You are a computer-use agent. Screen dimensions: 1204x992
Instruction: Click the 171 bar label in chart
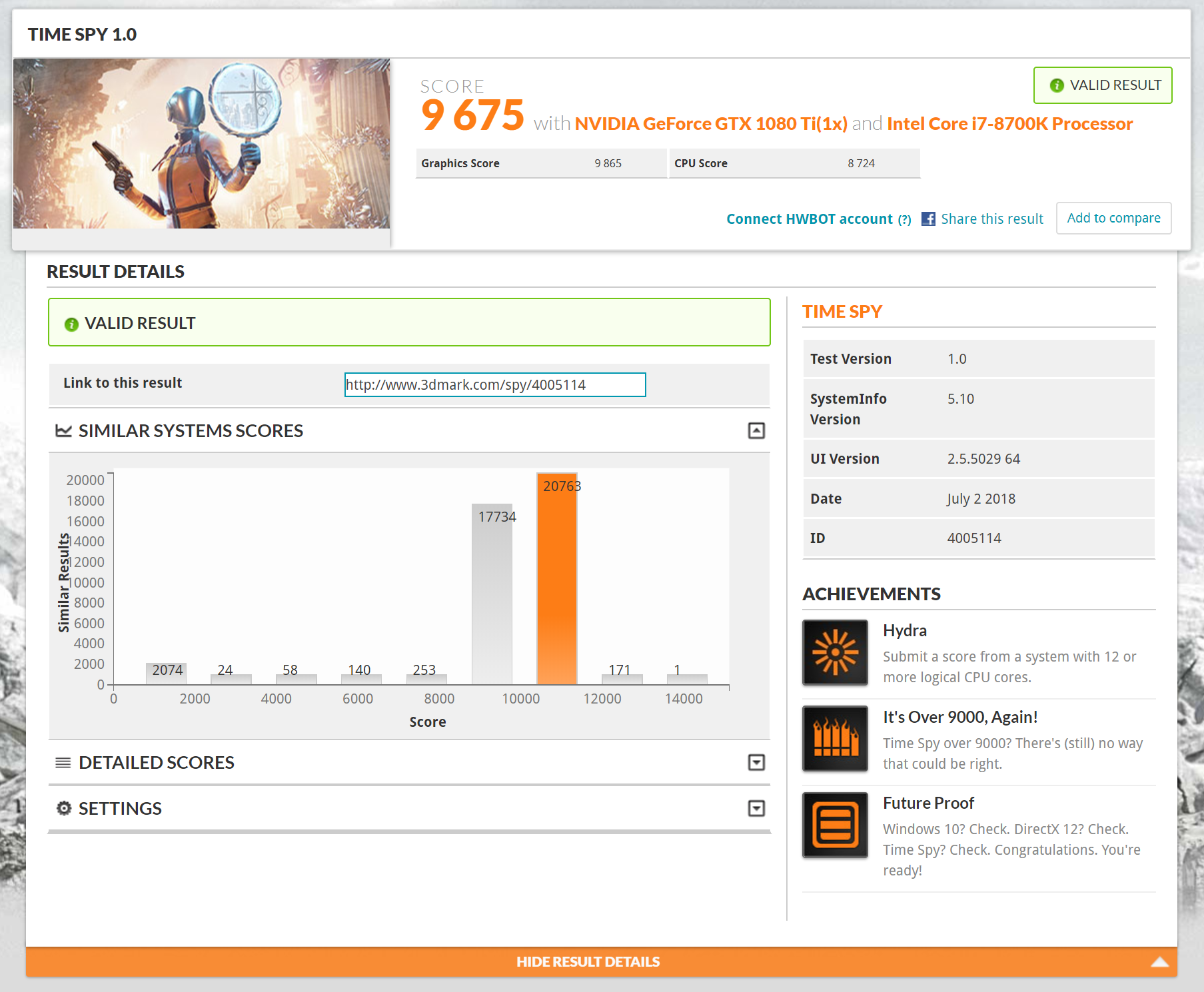point(620,670)
